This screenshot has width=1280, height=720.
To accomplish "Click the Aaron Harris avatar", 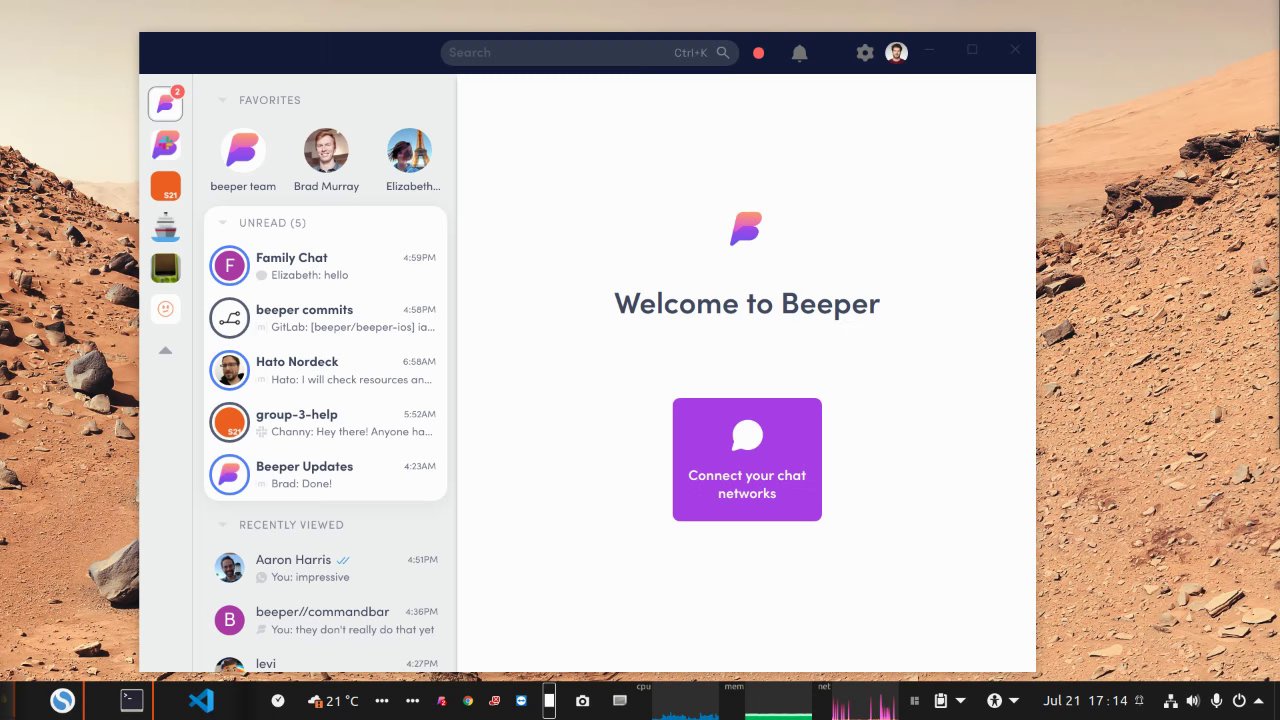I will pyautogui.click(x=230, y=568).
